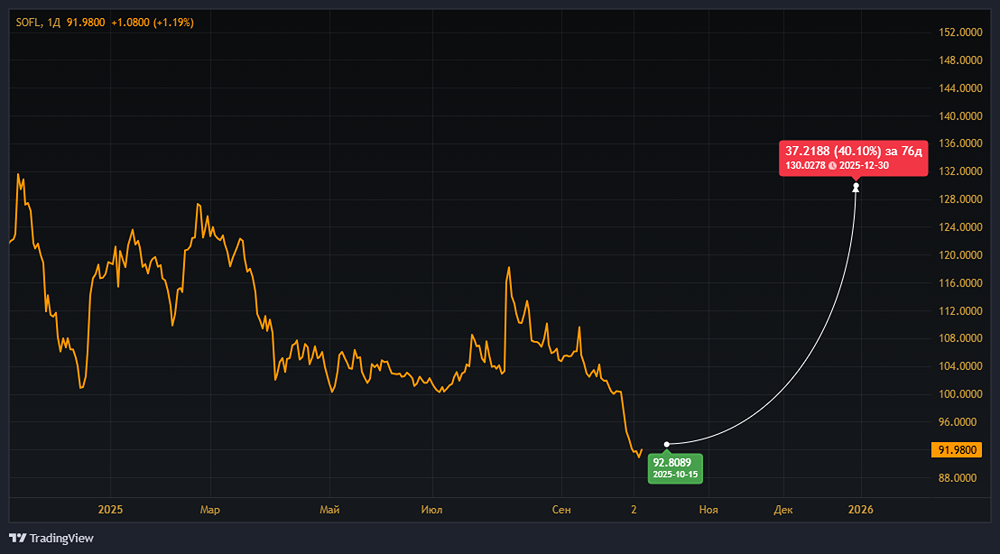1000x554 pixels.
Task: Click the 112.0000 price axis label
Action: click(960, 311)
